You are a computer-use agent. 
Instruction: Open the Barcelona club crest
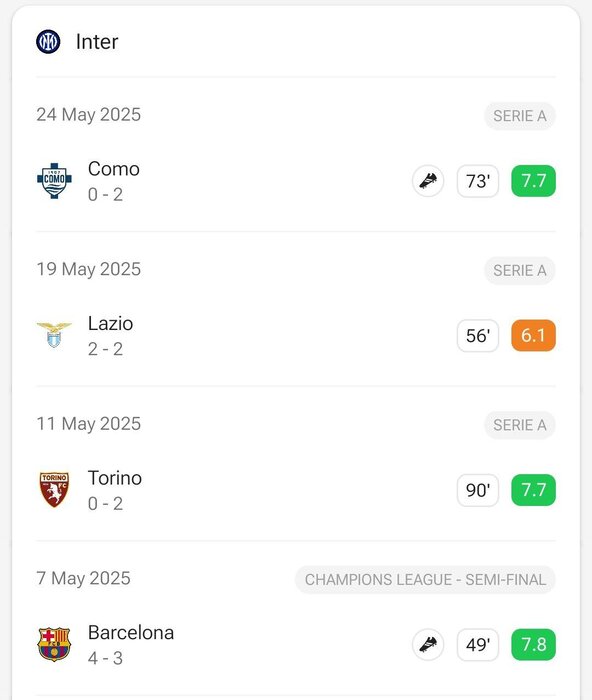pyautogui.click(x=54, y=644)
